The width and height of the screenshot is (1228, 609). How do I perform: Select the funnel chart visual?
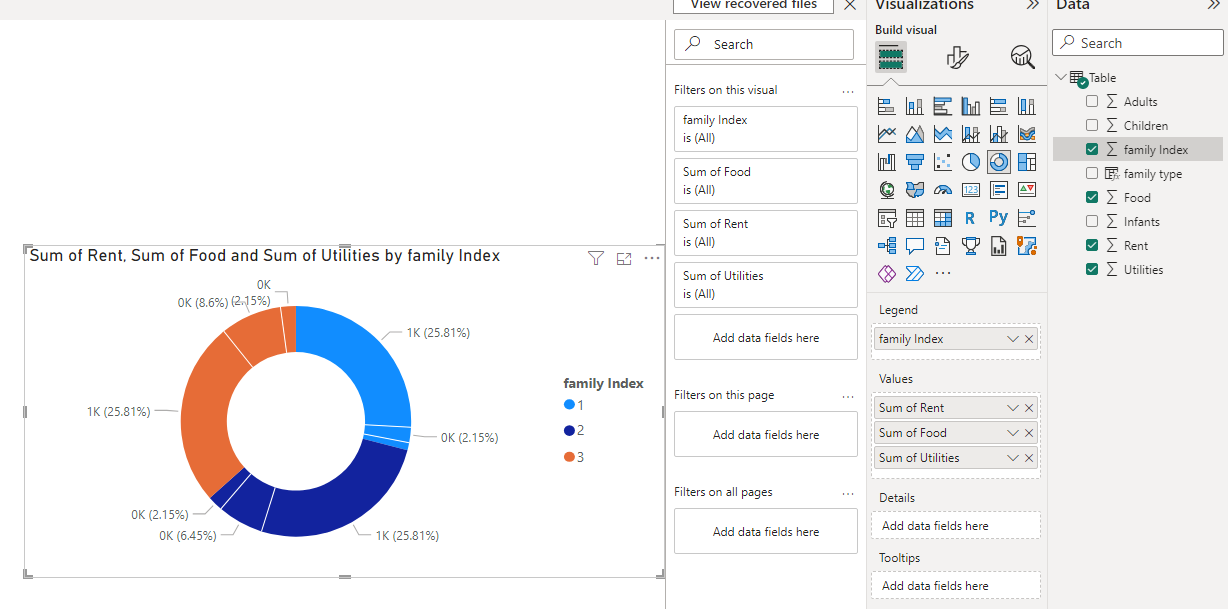click(915, 162)
